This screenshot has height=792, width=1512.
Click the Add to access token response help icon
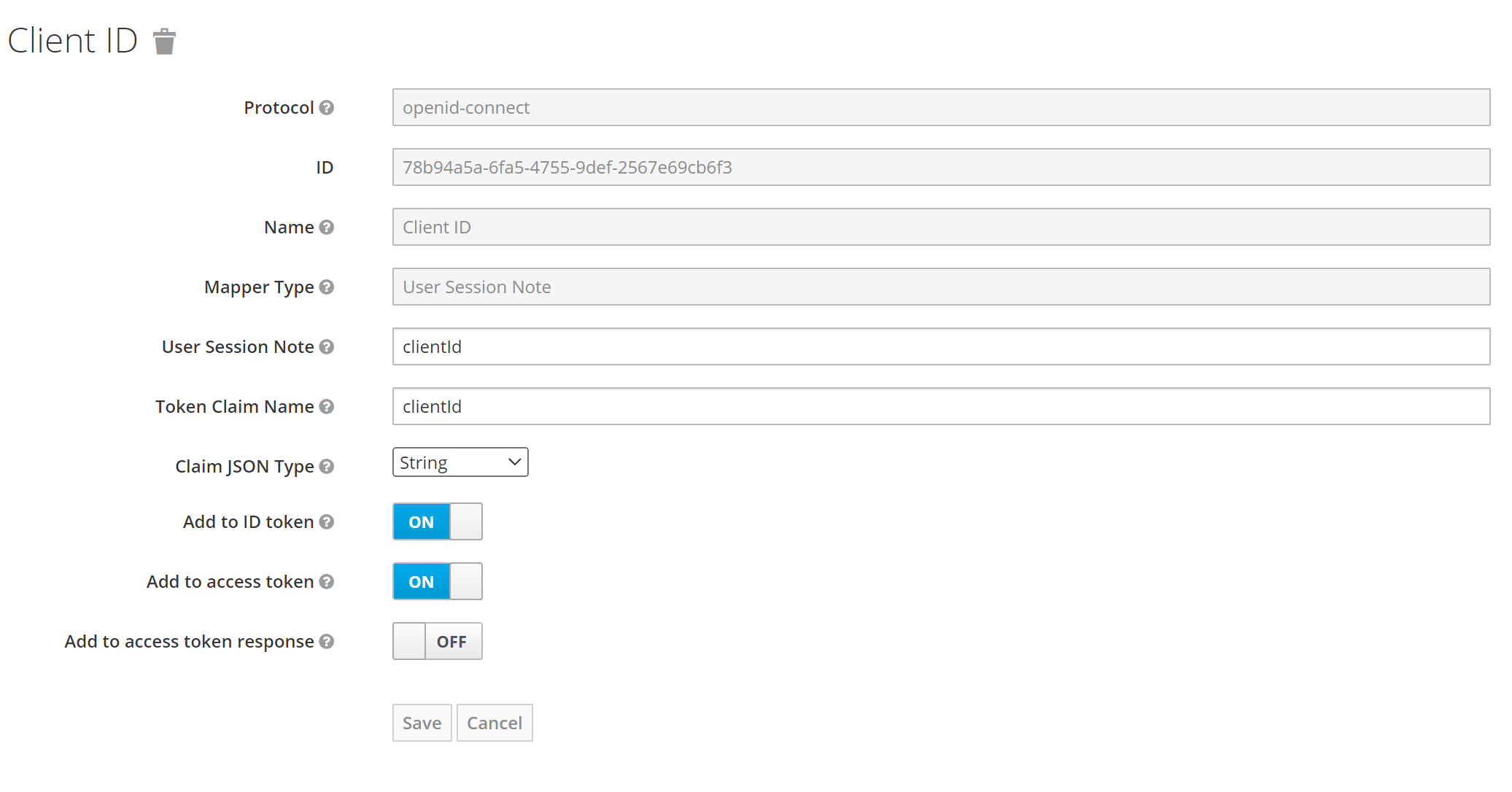pos(327,642)
